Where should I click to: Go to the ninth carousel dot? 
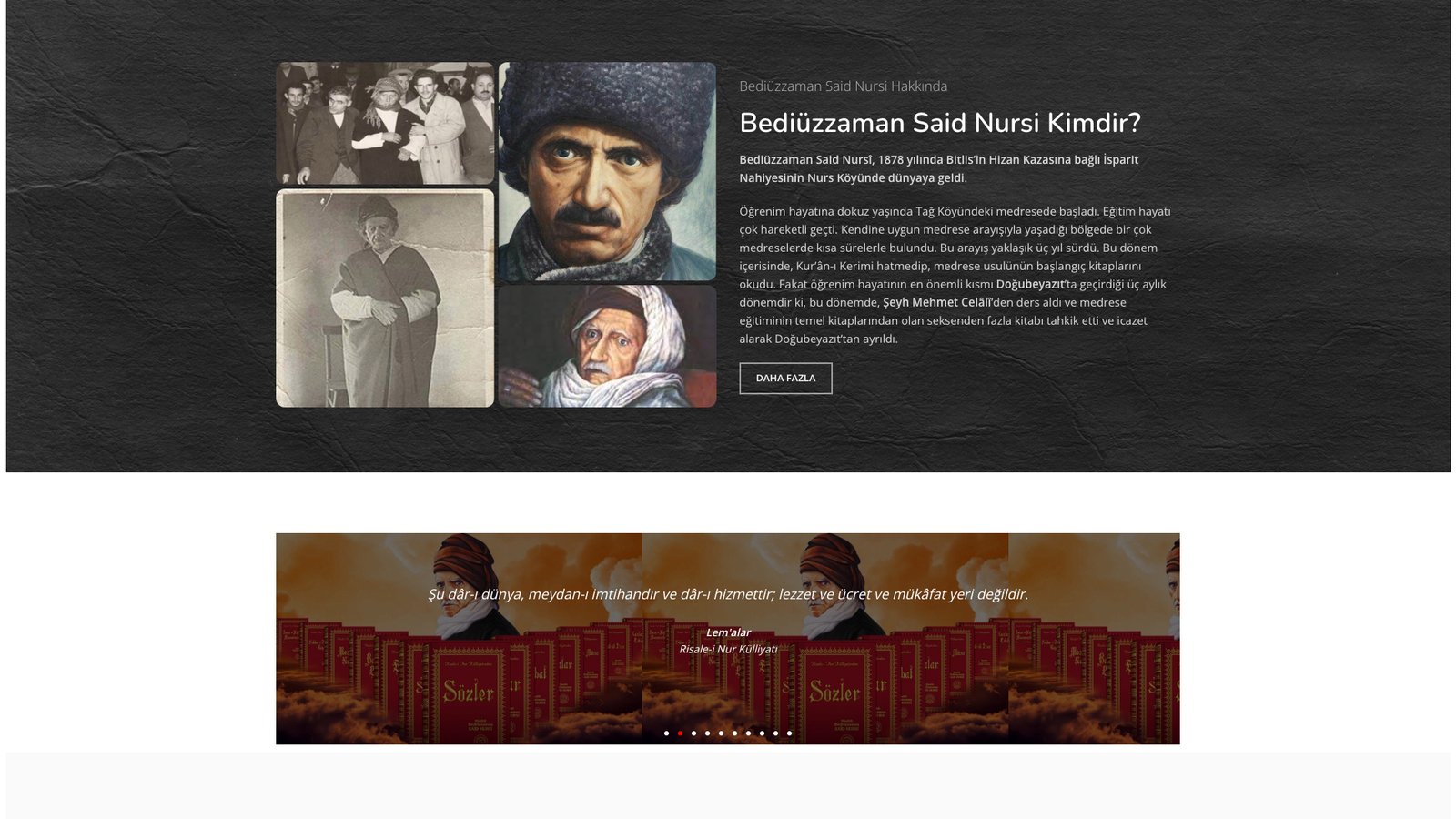[x=775, y=733]
